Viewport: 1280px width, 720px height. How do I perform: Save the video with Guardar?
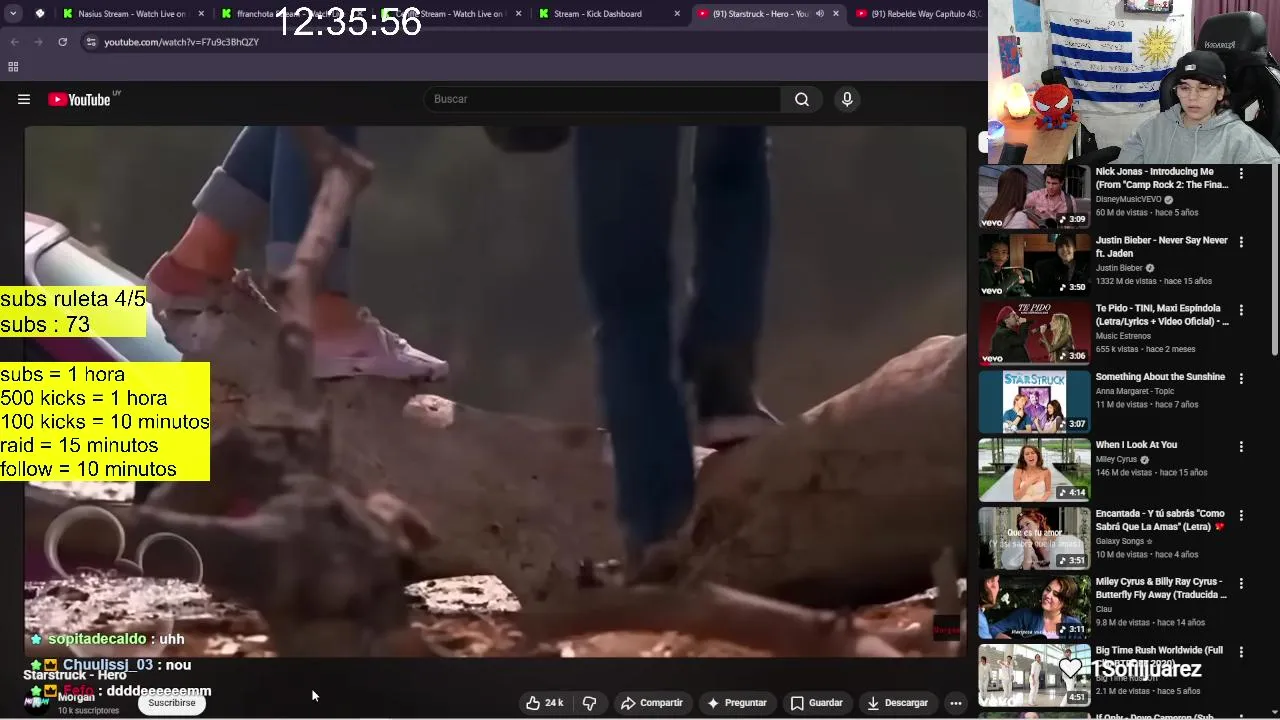click(817, 703)
